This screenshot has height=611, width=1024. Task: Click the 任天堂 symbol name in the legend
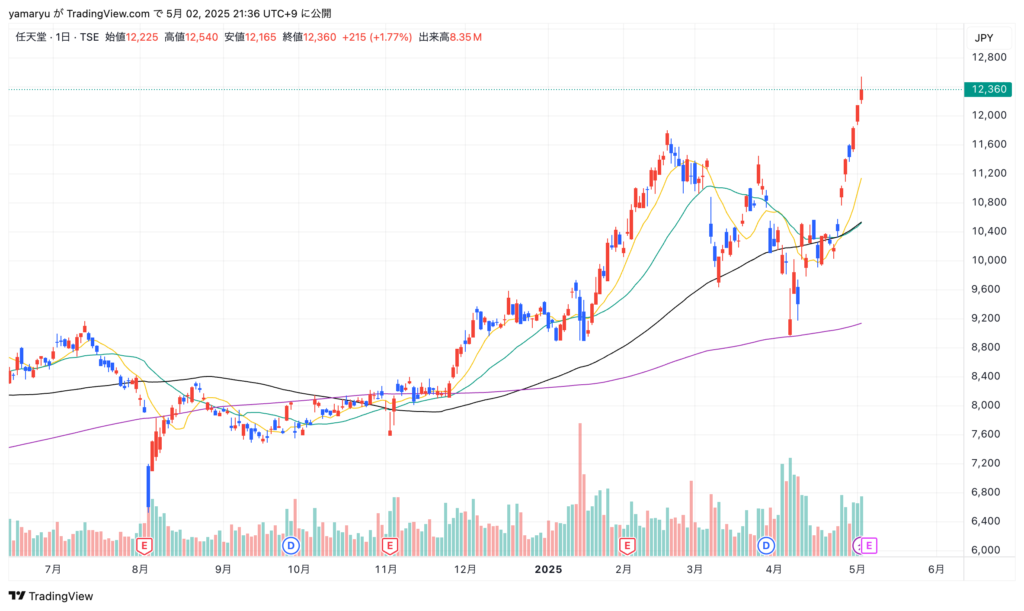click(x=31, y=37)
